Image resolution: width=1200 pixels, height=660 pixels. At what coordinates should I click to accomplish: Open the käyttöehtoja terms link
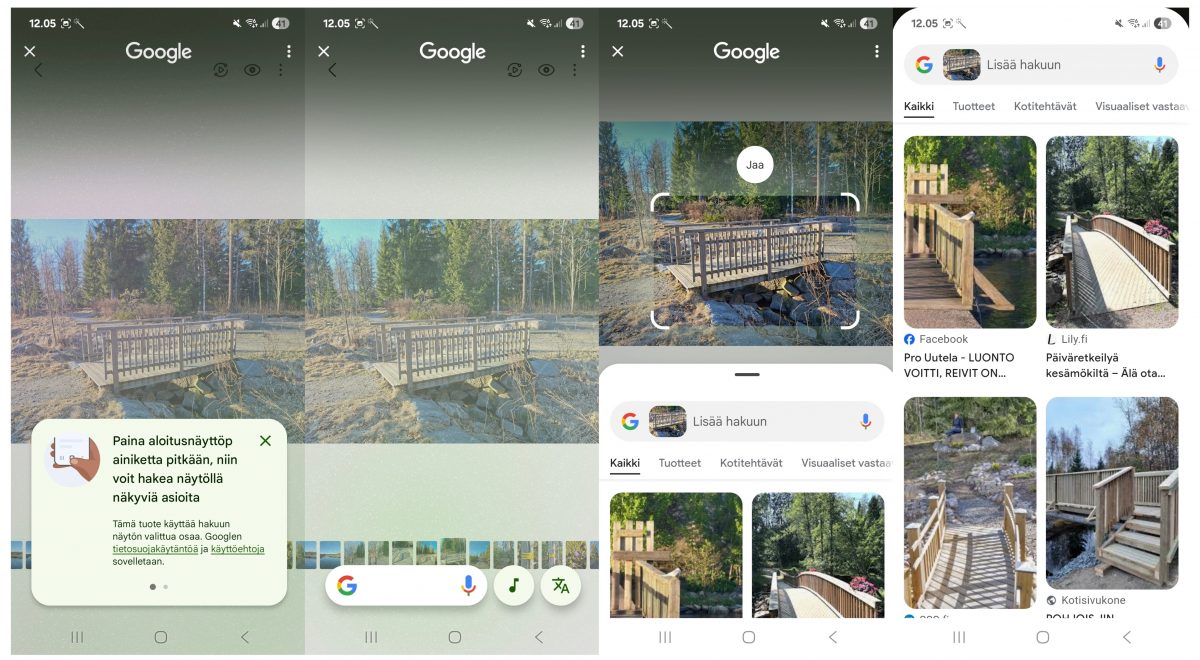237,549
